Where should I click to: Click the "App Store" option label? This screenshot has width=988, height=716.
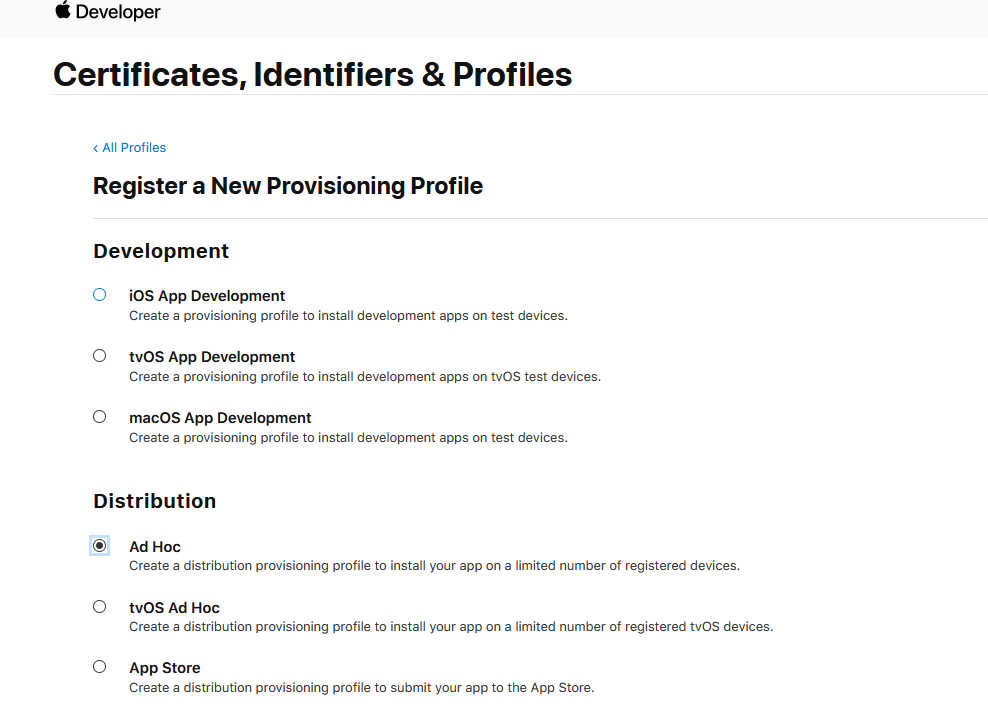(x=164, y=668)
